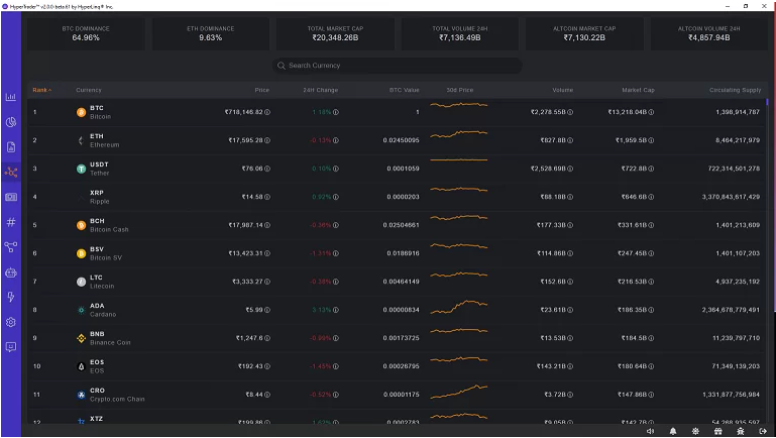Select the Cardano currency name
This screenshot has width=776, height=438.
coord(103,314)
